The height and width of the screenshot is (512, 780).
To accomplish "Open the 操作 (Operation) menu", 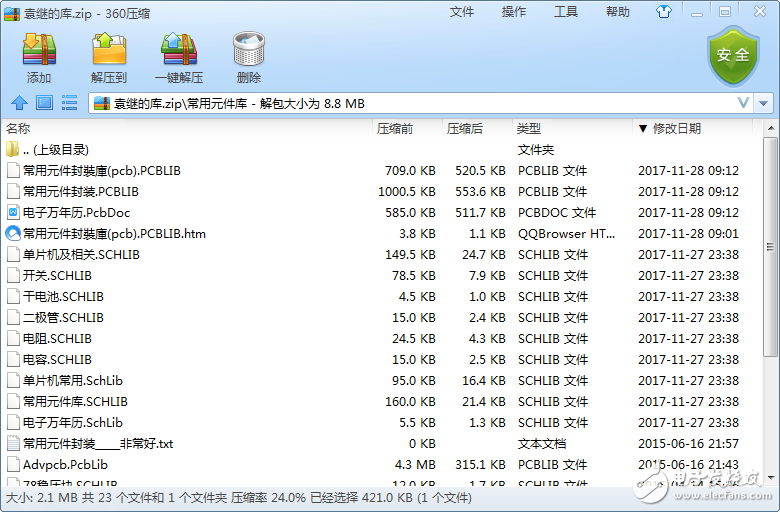I will [514, 12].
